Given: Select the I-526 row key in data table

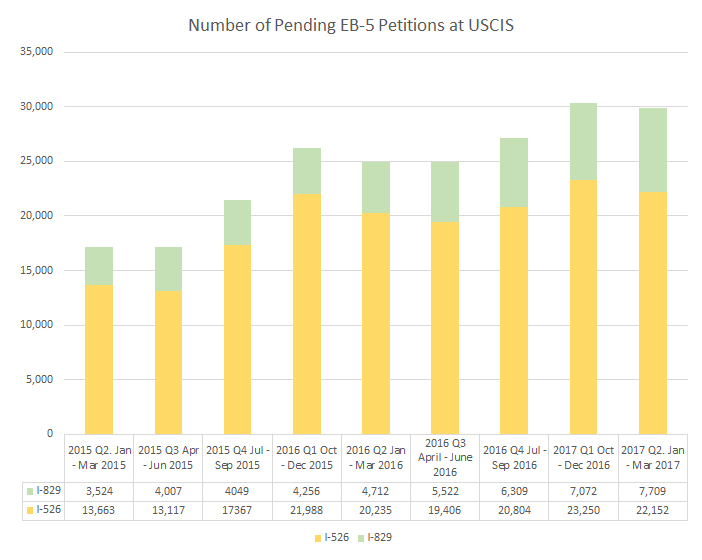Looking at the screenshot, I should pyautogui.click(x=36, y=512).
